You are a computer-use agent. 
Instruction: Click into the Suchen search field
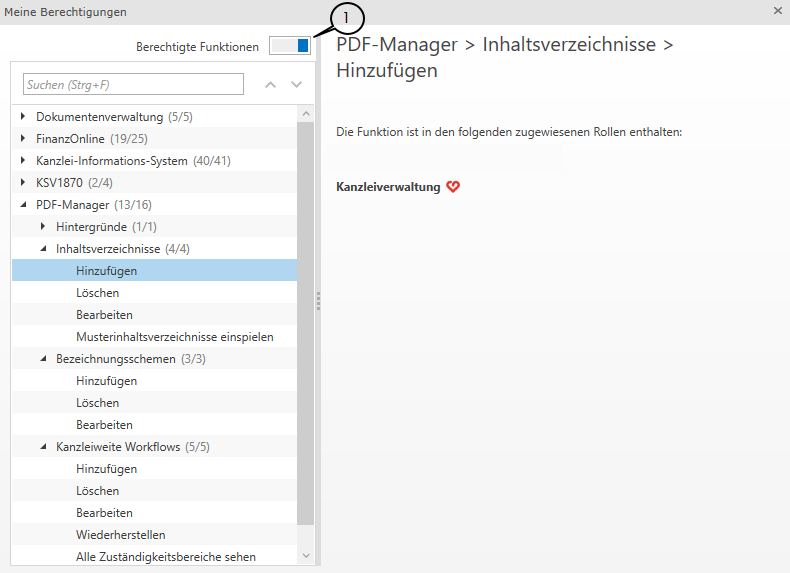[x=133, y=85]
